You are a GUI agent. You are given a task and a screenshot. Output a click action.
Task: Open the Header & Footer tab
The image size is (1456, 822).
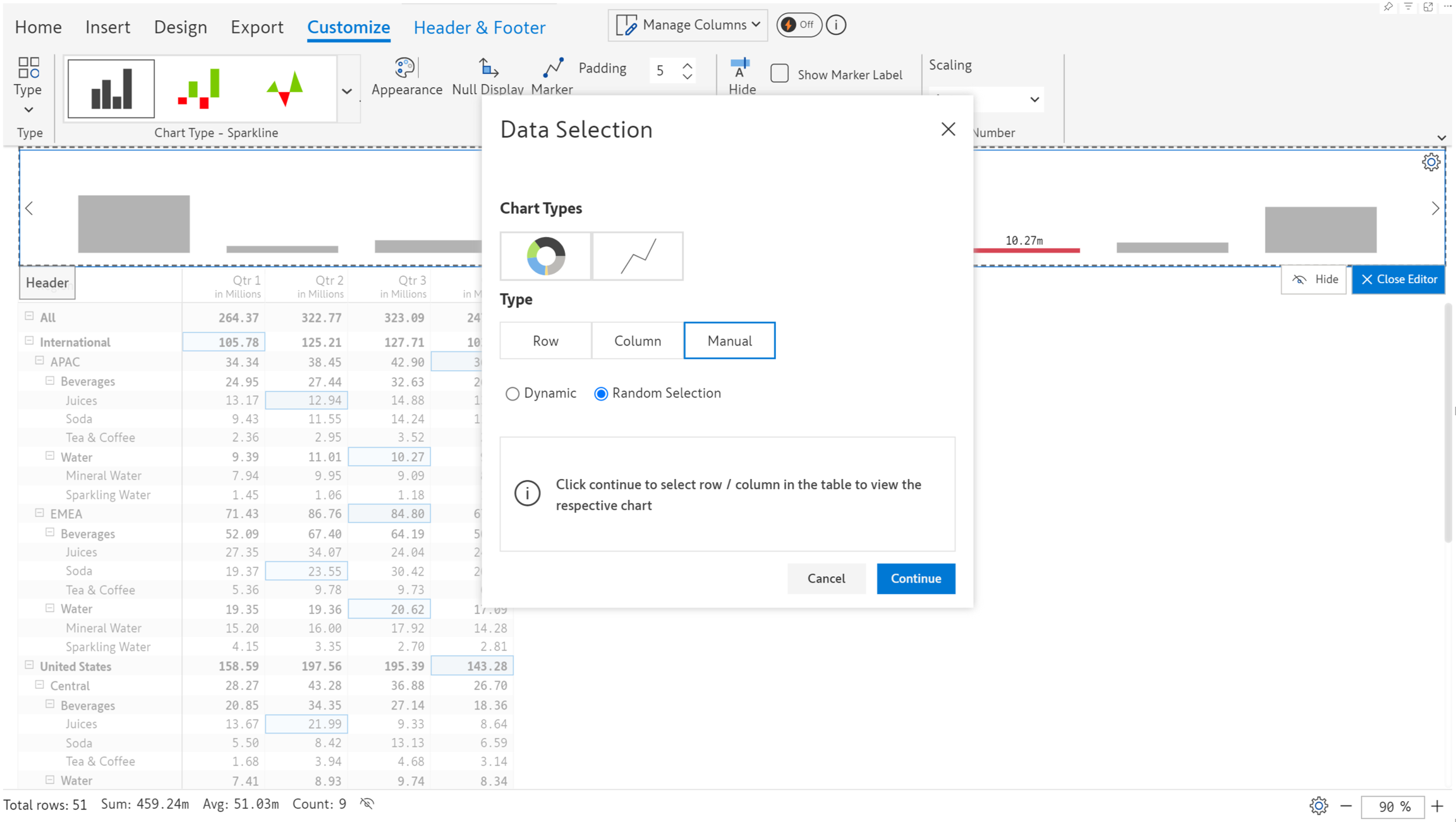479,27
